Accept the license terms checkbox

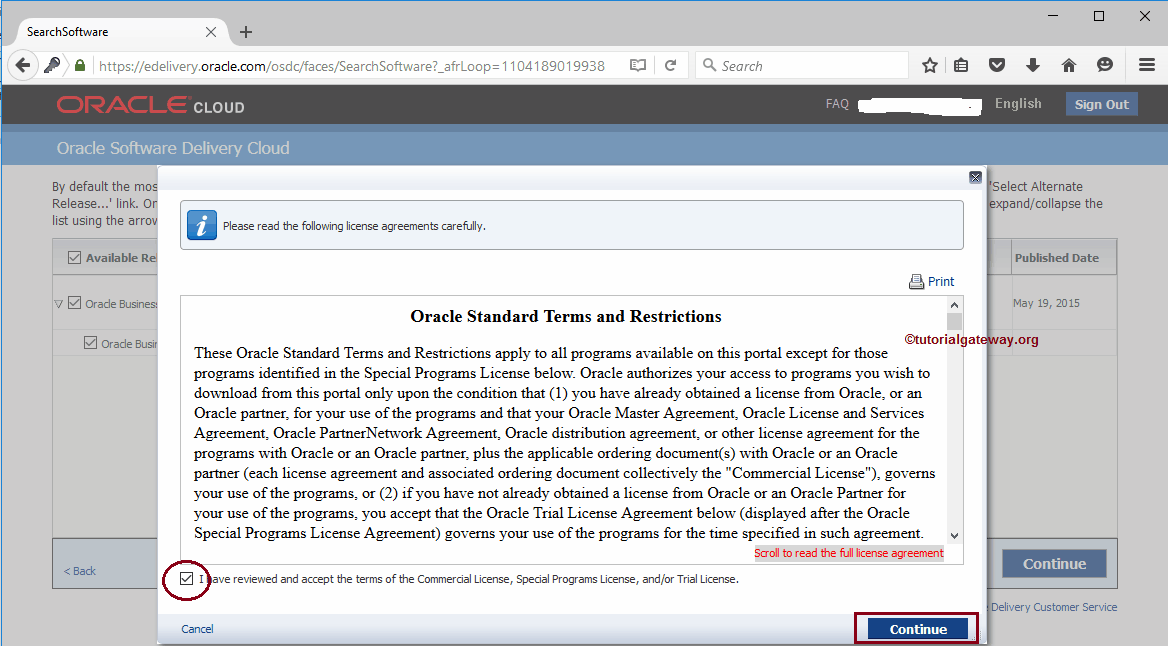click(x=186, y=578)
